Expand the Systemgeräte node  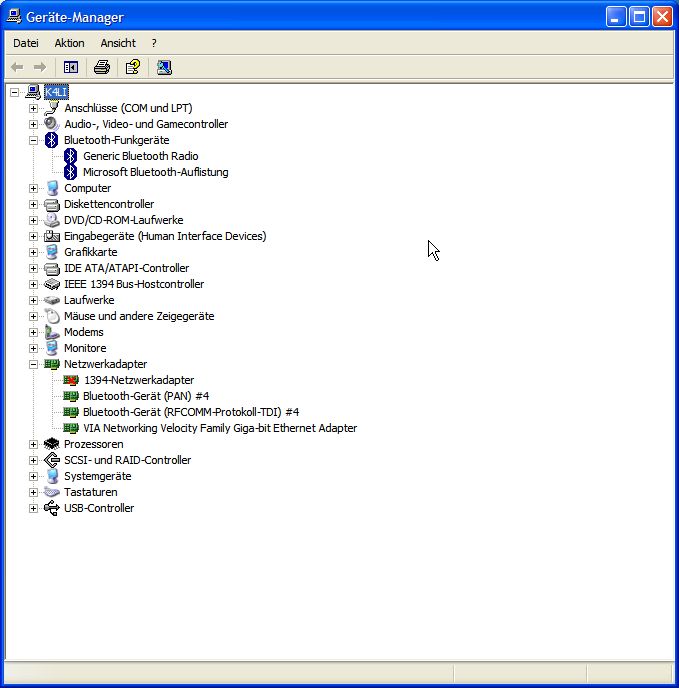pyautogui.click(x=33, y=476)
